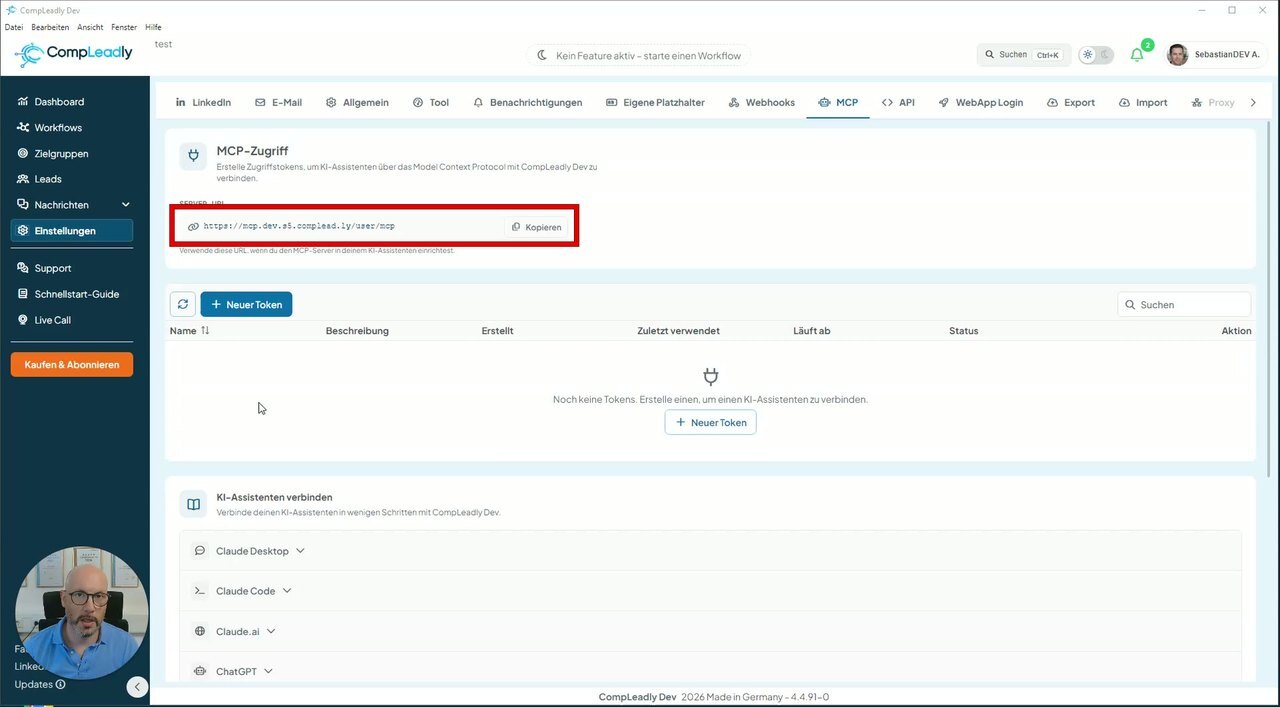Click the Zuletzt verwendet column header
Image resolution: width=1280 pixels, height=707 pixels.
(678, 330)
